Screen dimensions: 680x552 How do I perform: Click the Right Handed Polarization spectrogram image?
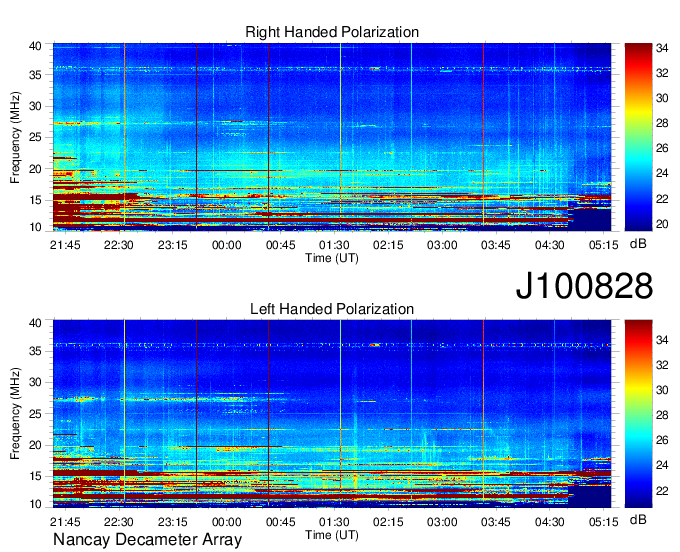332,137
